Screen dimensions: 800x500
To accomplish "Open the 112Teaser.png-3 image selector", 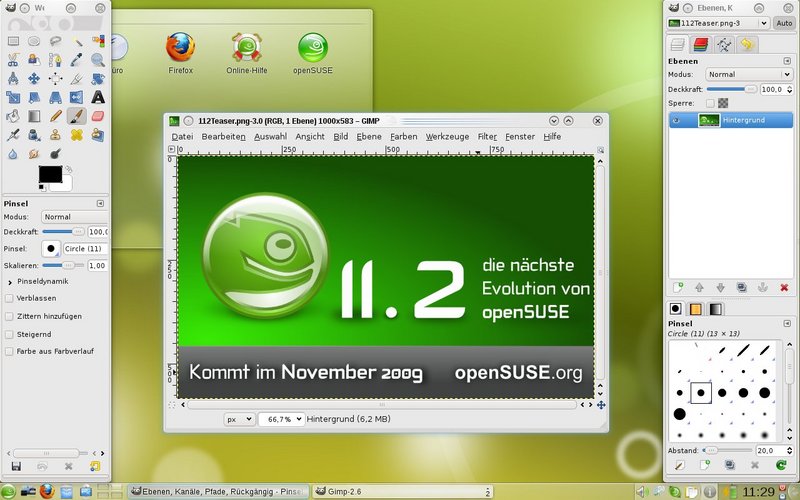I will click(718, 23).
